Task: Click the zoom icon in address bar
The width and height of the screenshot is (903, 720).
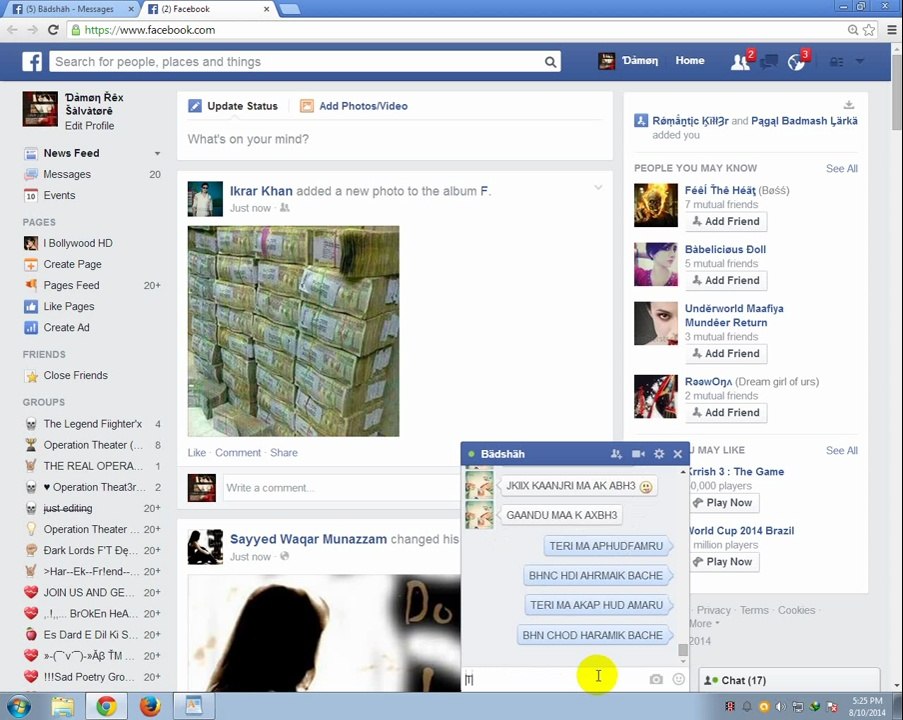Action: click(853, 30)
